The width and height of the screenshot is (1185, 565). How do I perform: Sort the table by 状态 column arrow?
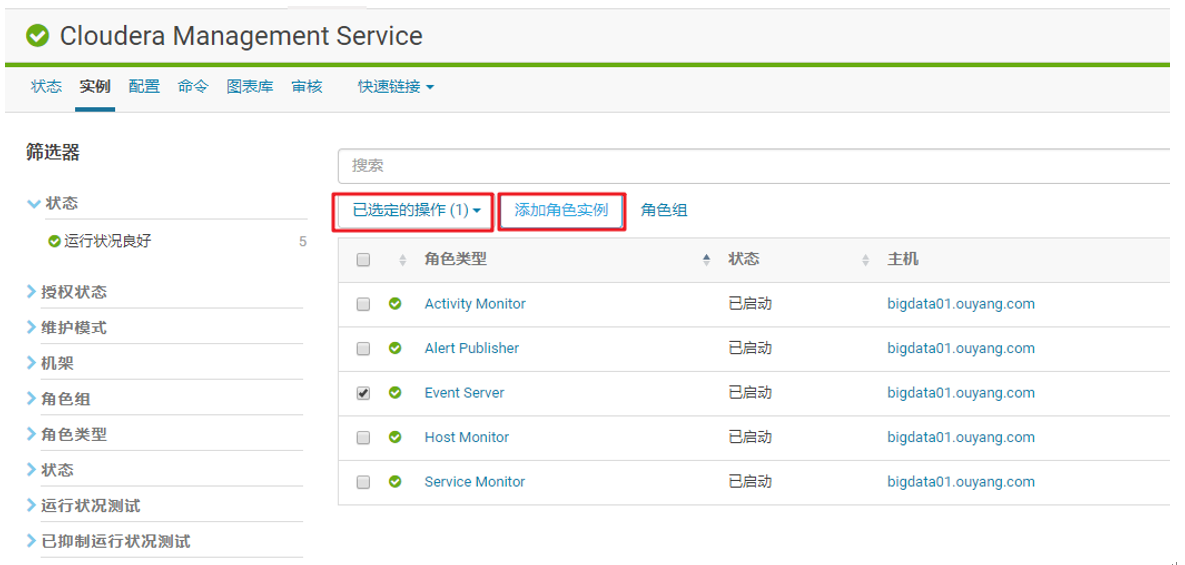click(865, 260)
